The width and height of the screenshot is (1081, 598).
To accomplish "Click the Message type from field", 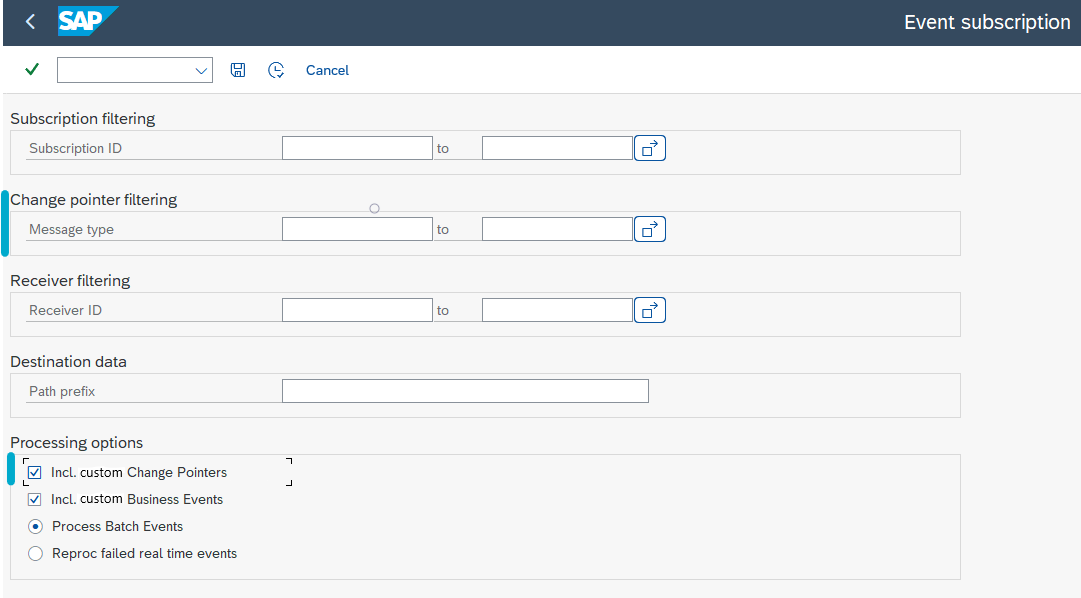I will (357, 228).
